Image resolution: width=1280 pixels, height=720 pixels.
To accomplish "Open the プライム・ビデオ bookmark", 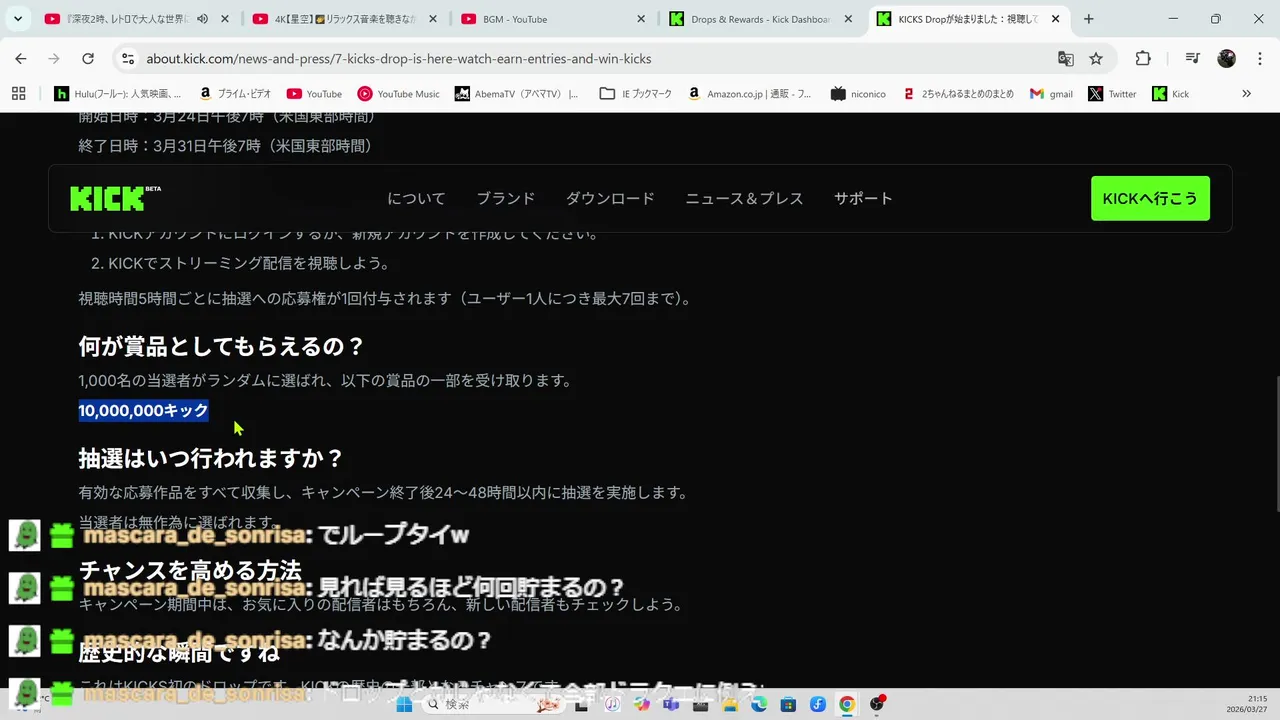I will tap(234, 94).
